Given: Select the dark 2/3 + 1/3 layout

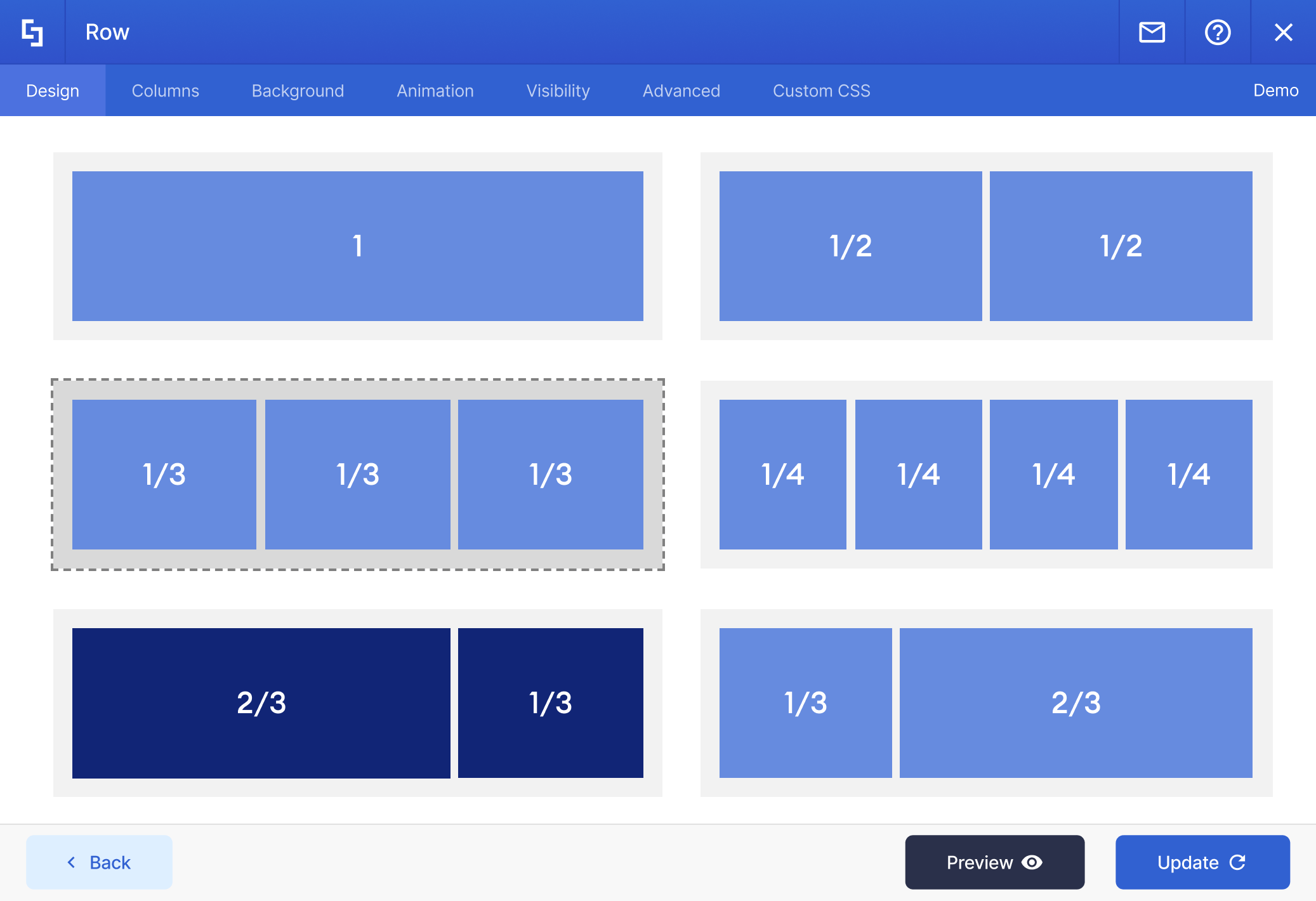Looking at the screenshot, I should coord(357,703).
